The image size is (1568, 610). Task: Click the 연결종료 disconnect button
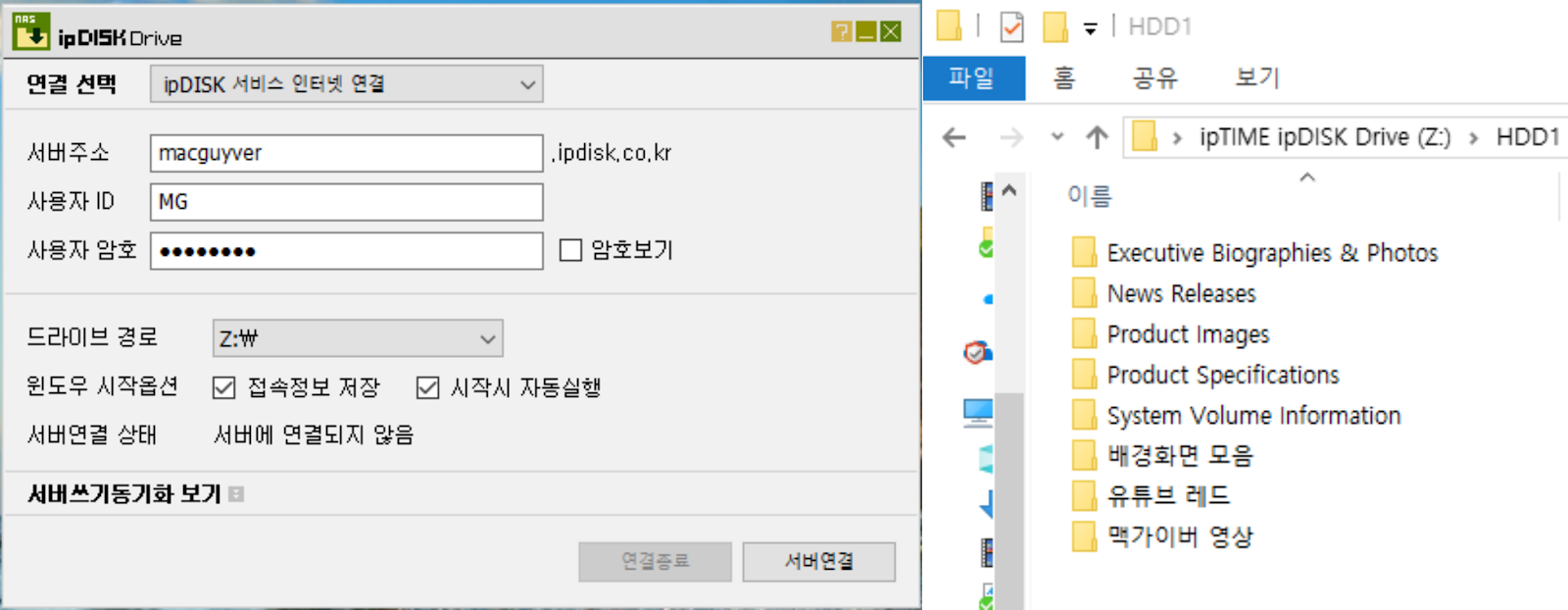pos(655,562)
